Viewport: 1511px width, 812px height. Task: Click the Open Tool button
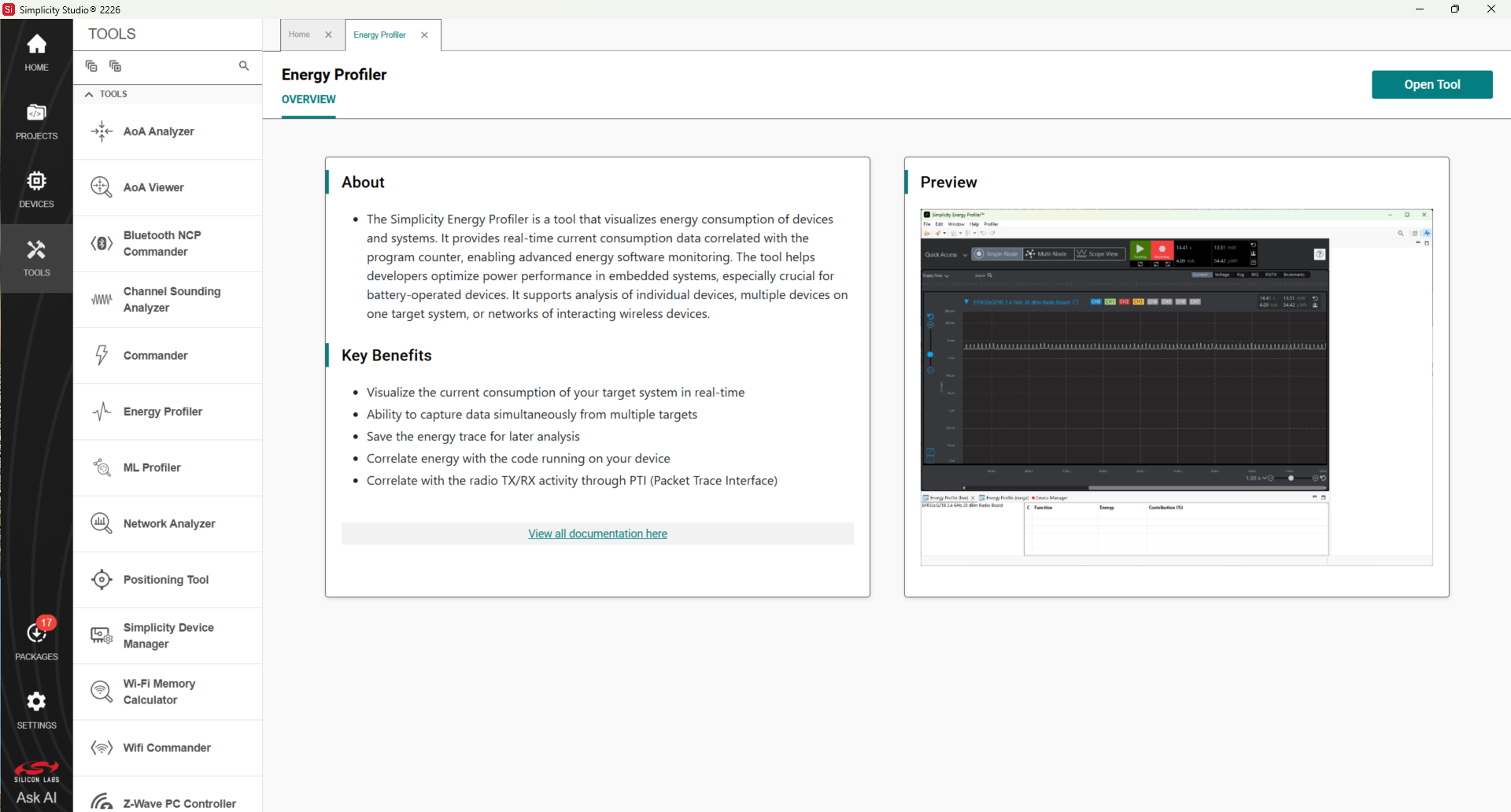pos(1432,84)
